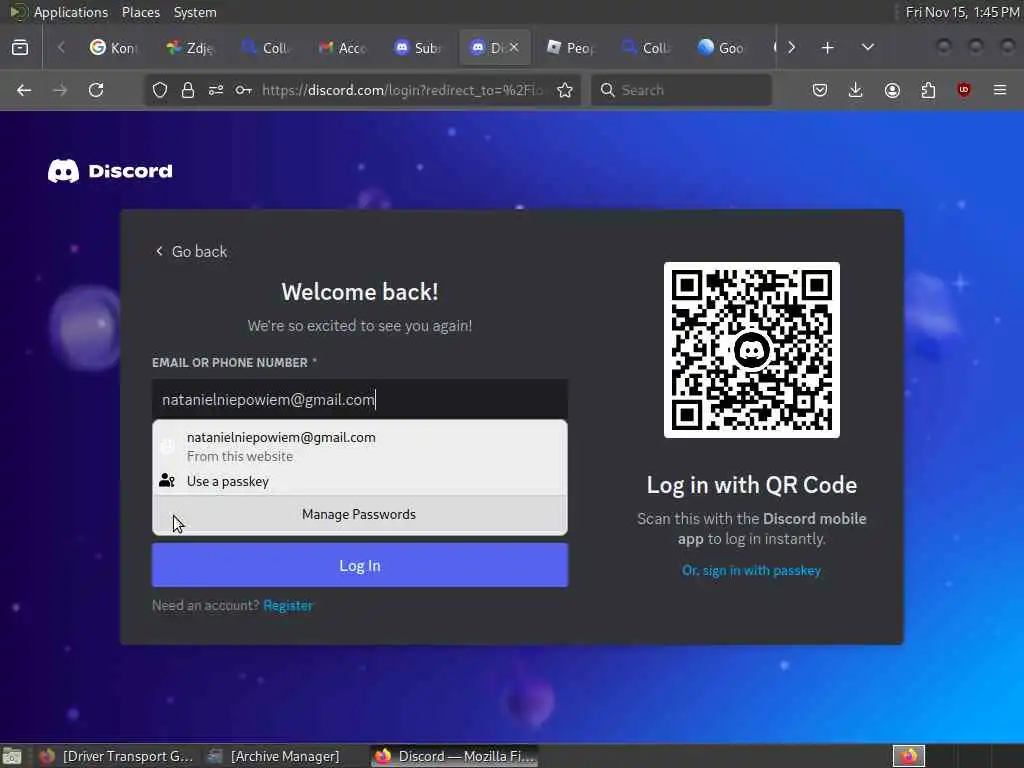The height and width of the screenshot is (768, 1024).
Task: Open uBlock Origin extension icon
Action: point(964,90)
